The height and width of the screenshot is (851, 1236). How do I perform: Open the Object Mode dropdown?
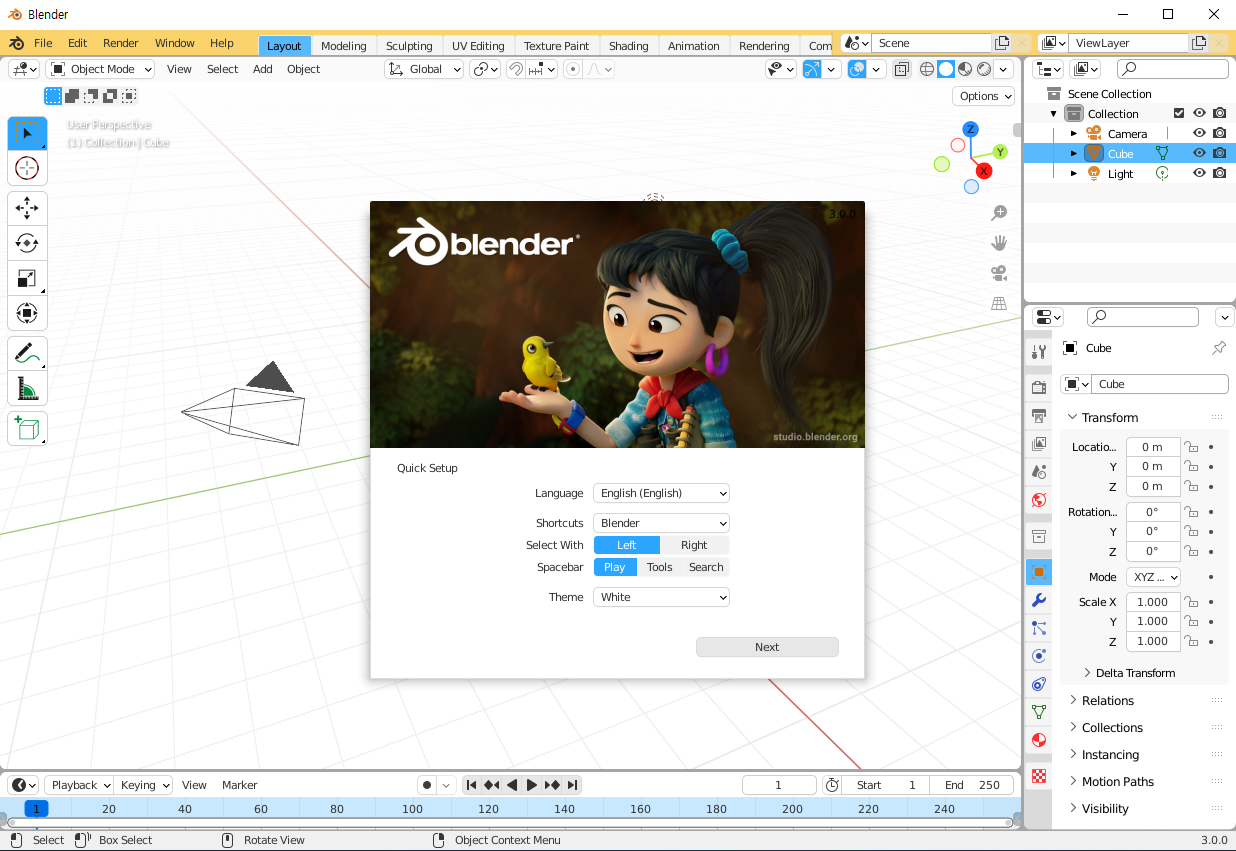101,69
